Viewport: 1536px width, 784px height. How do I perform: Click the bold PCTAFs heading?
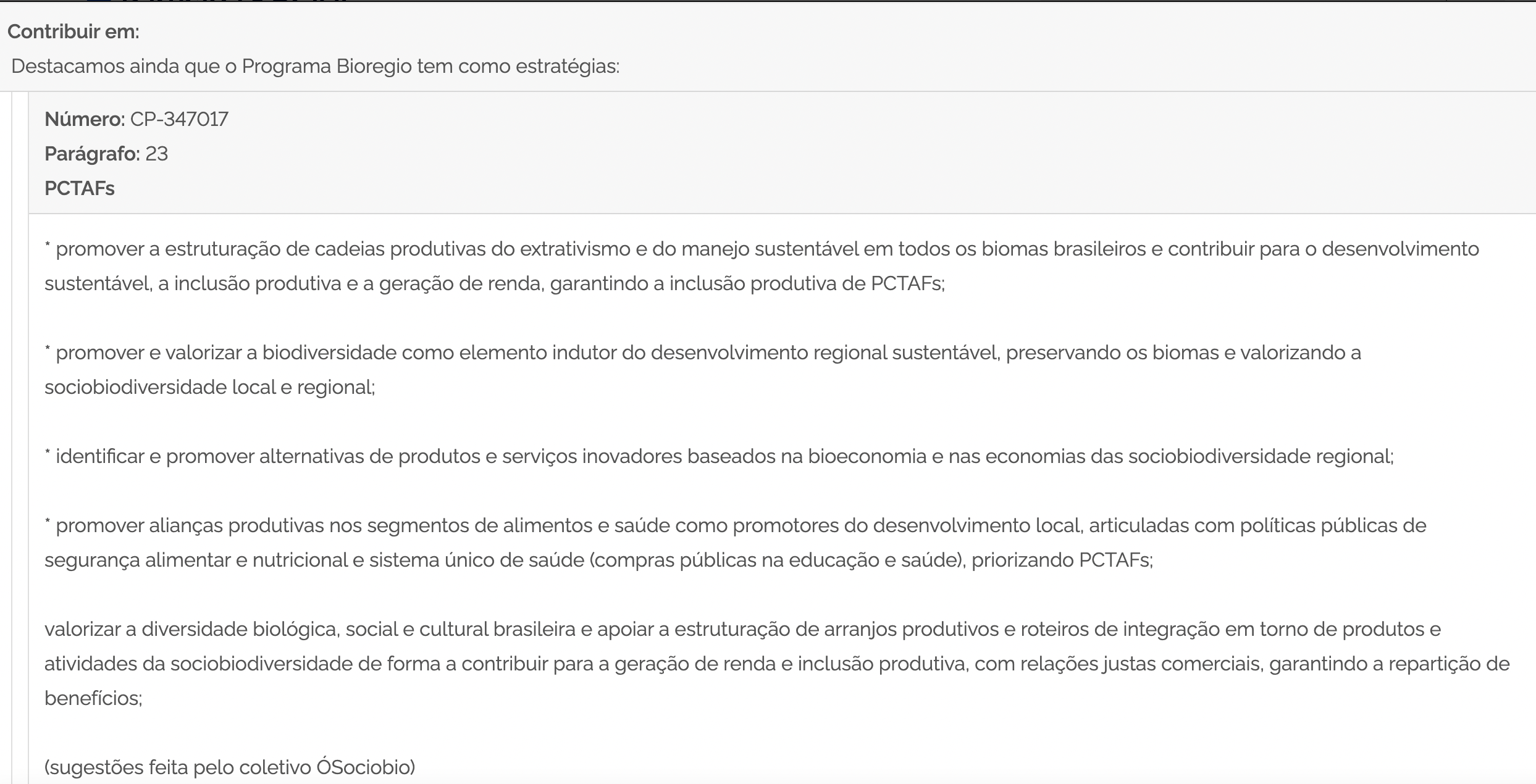(x=80, y=188)
